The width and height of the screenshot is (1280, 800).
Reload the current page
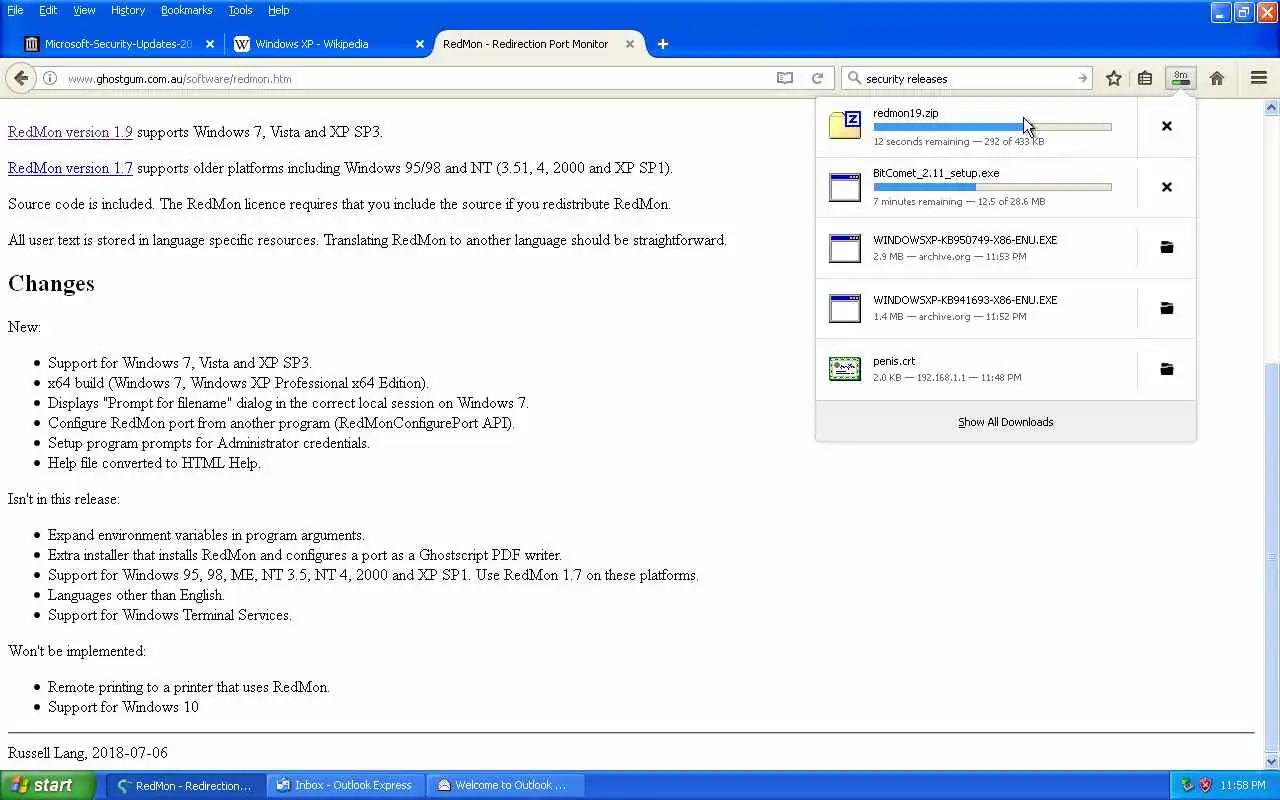pos(817,78)
